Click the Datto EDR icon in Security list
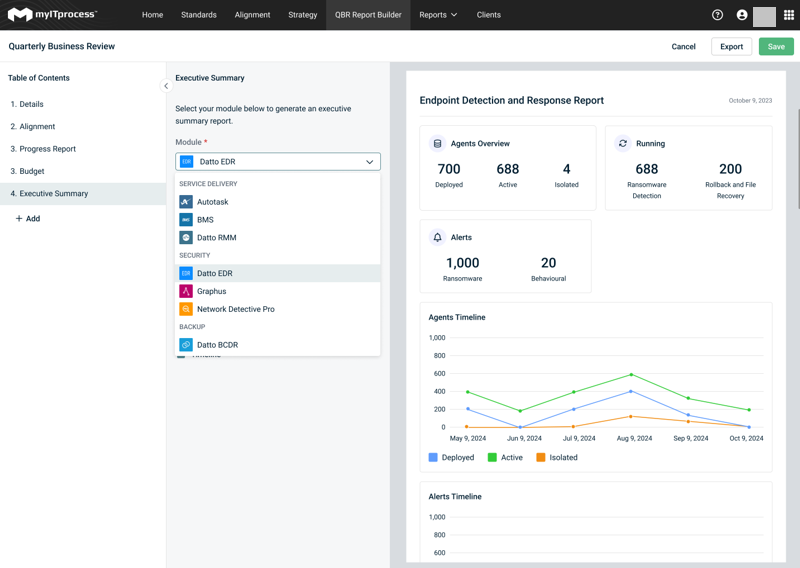Image resolution: width=800 pixels, height=568 pixels. click(x=186, y=273)
